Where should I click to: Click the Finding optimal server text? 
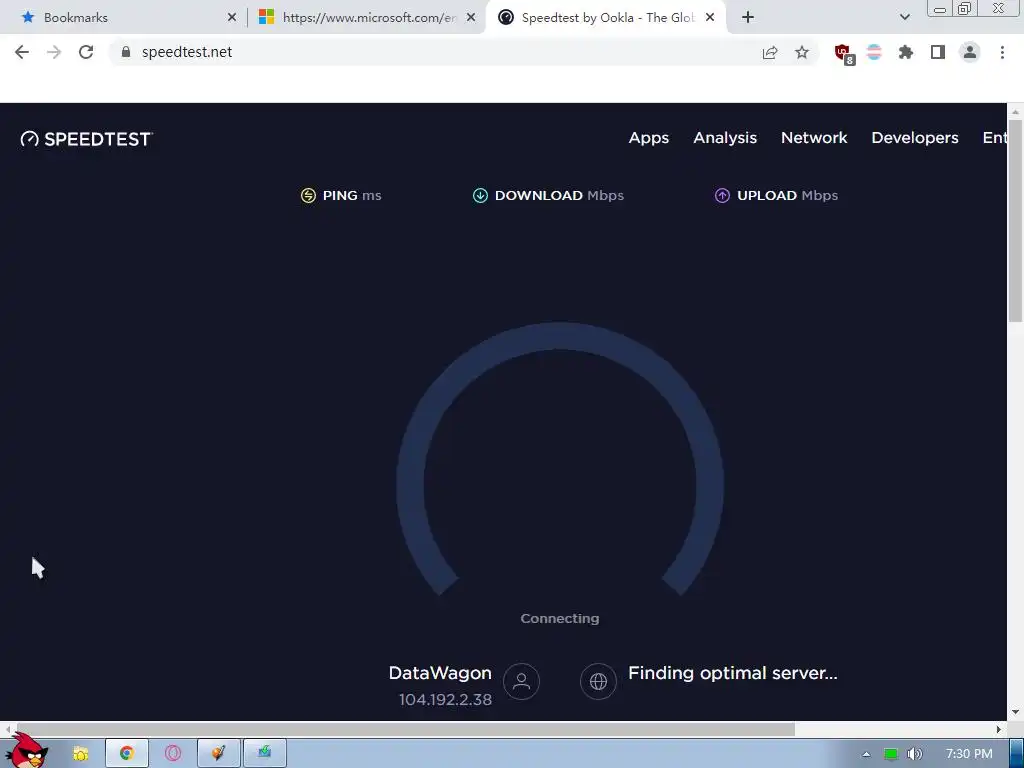point(733,673)
